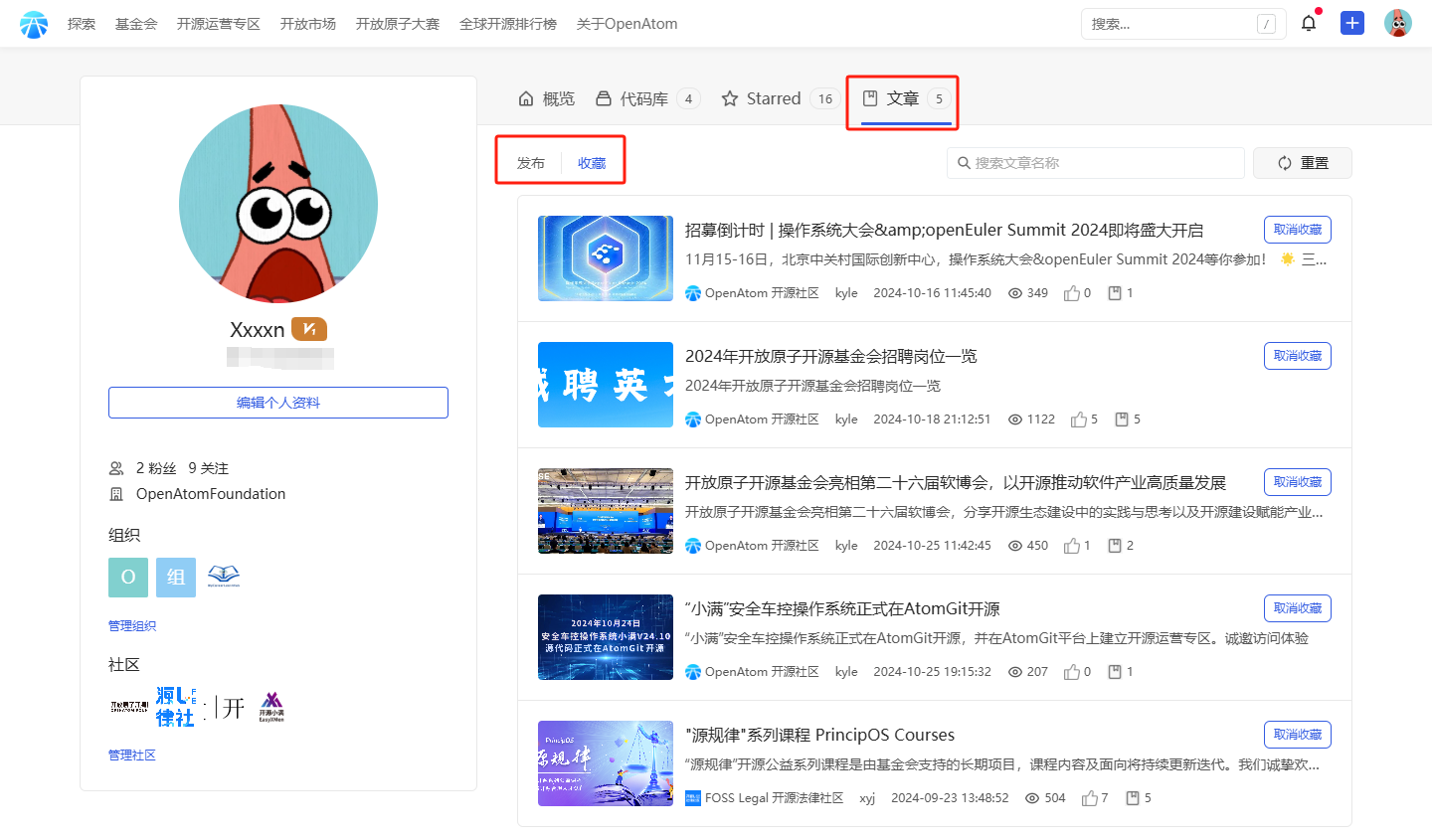Open the user avatar menu in header
Image resolution: width=1432 pixels, height=840 pixels.
tap(1398, 23)
